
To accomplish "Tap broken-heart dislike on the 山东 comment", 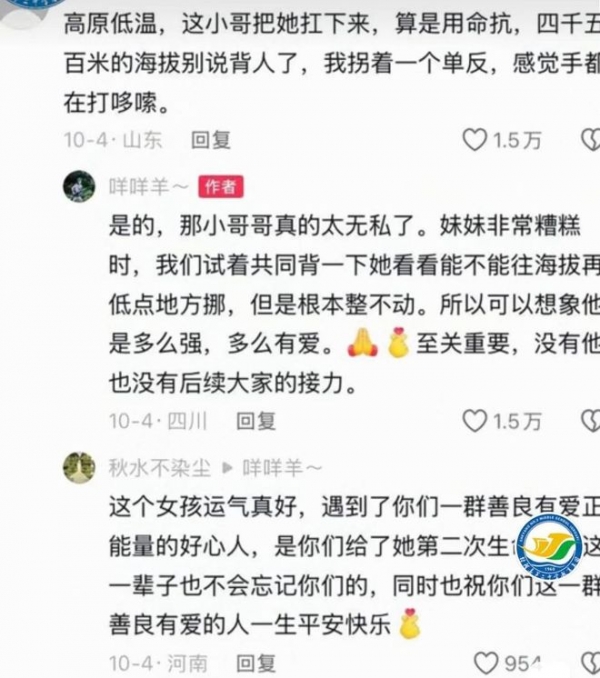I will 591,140.
